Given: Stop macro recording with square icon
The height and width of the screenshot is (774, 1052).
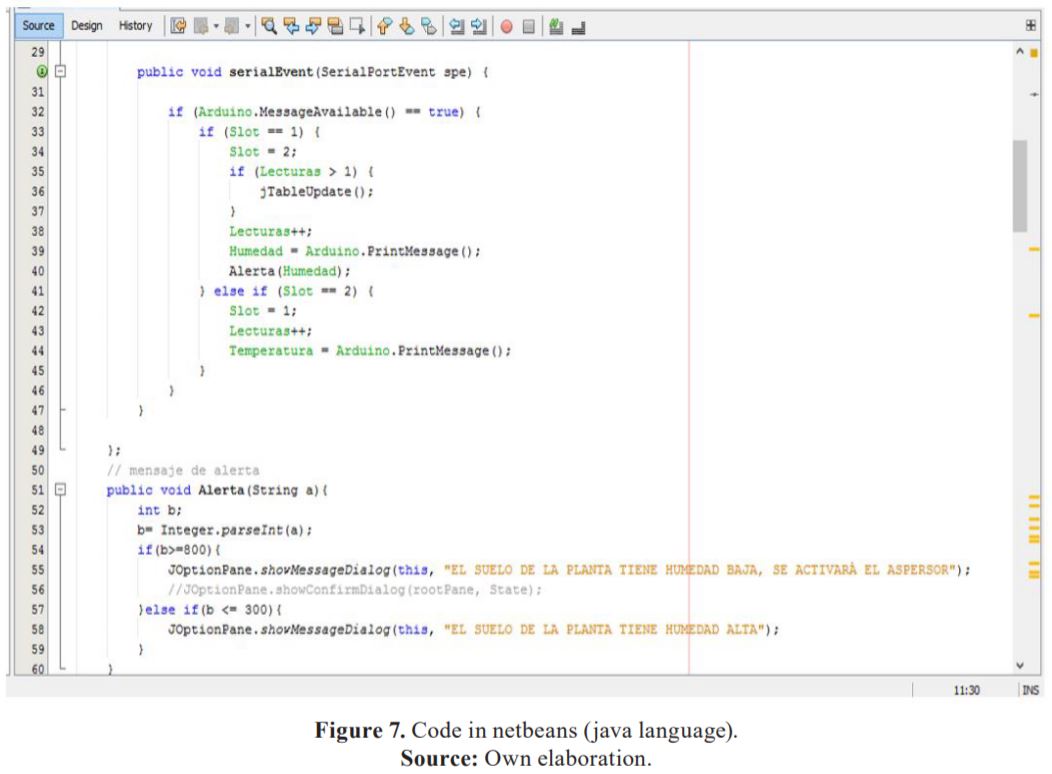Looking at the screenshot, I should [529, 27].
